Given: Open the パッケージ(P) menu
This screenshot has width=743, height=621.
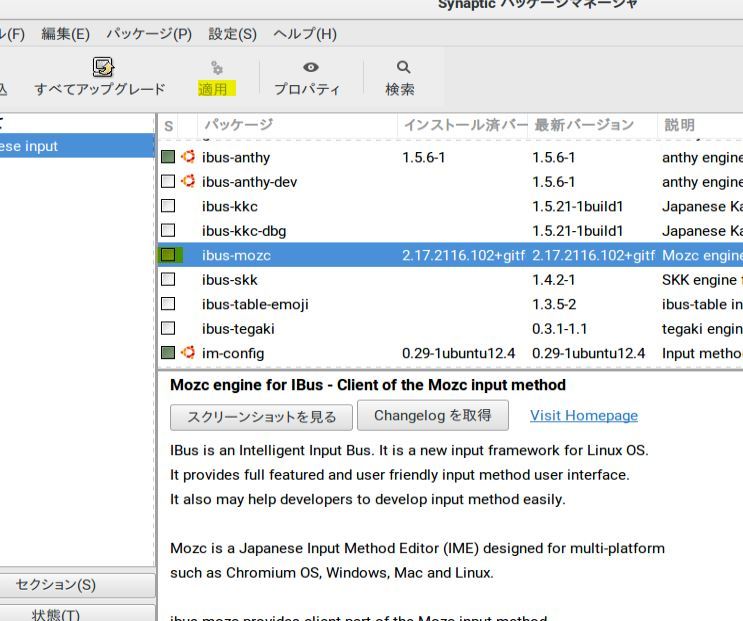Looking at the screenshot, I should [x=149, y=34].
